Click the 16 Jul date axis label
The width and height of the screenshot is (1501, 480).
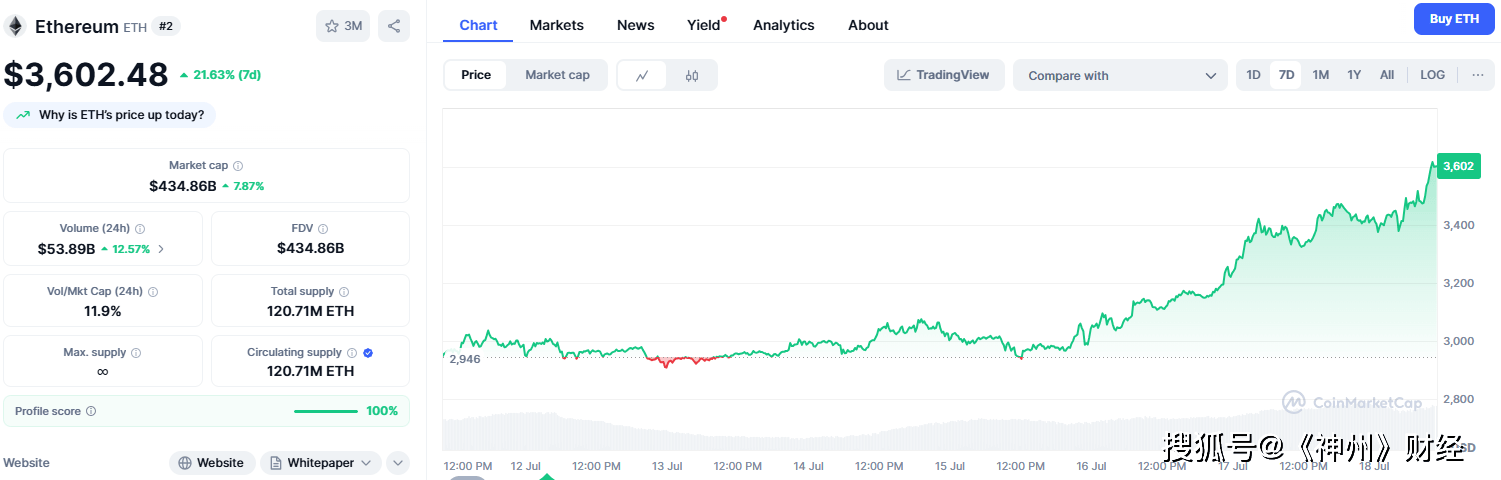[1091, 466]
